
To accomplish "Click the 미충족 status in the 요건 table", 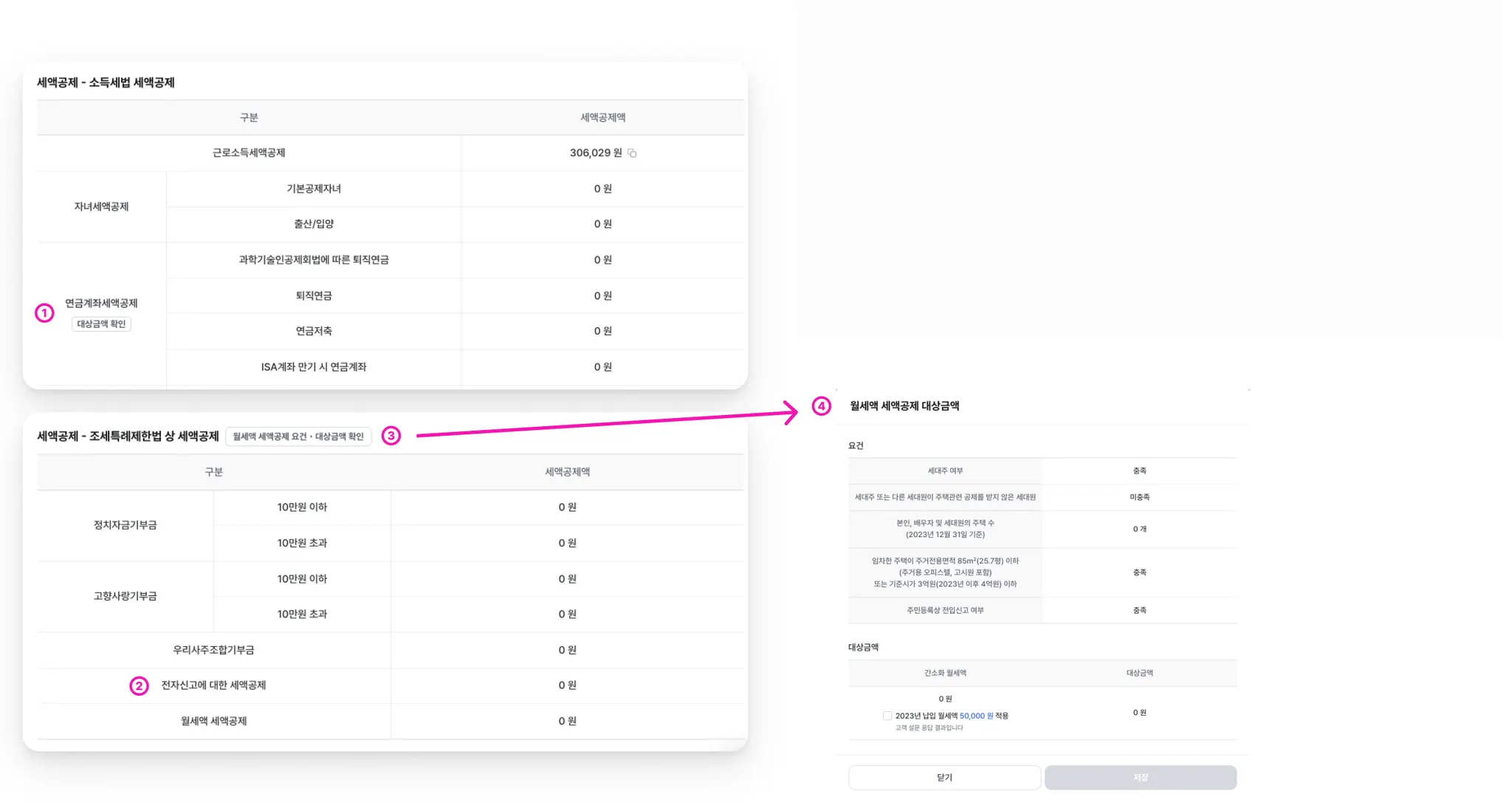I will pyautogui.click(x=1139, y=497).
